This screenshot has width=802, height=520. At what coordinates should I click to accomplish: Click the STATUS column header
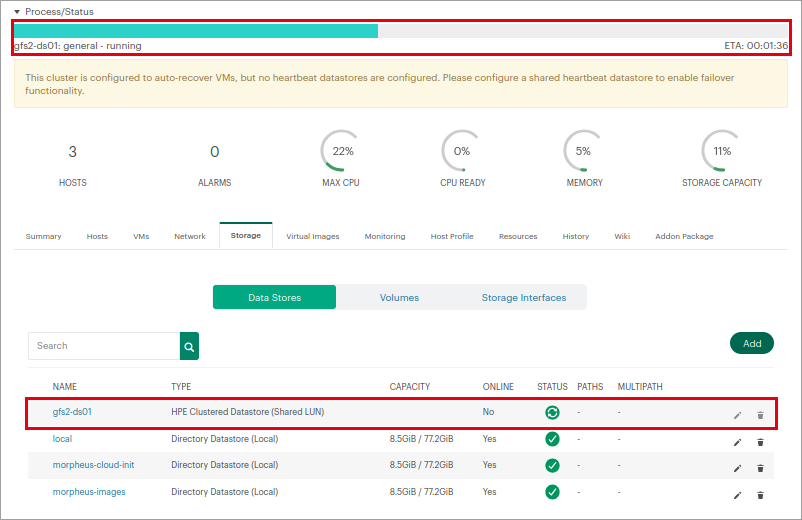(552, 387)
